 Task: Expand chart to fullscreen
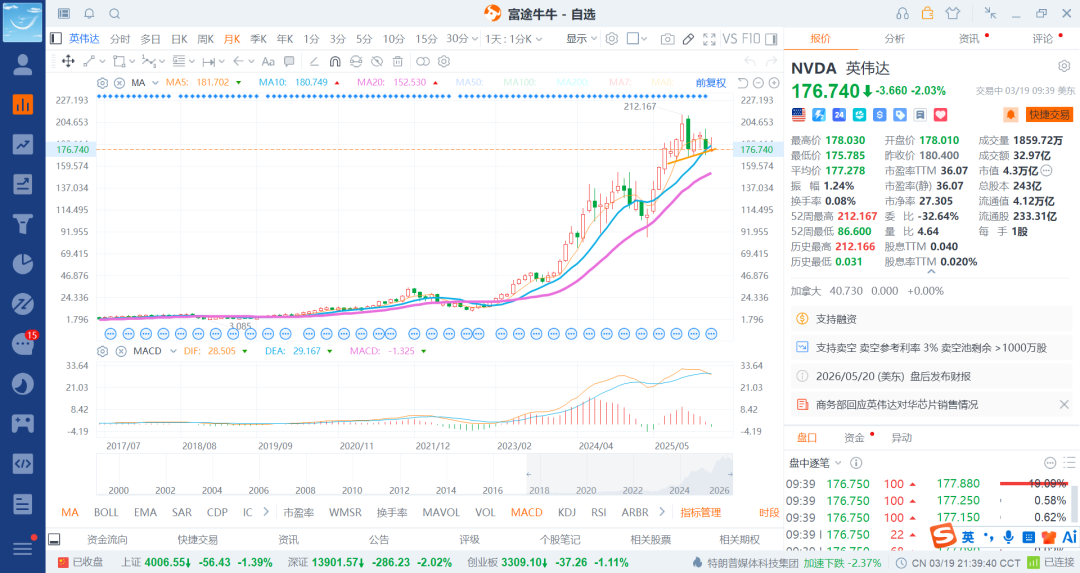tap(709, 39)
